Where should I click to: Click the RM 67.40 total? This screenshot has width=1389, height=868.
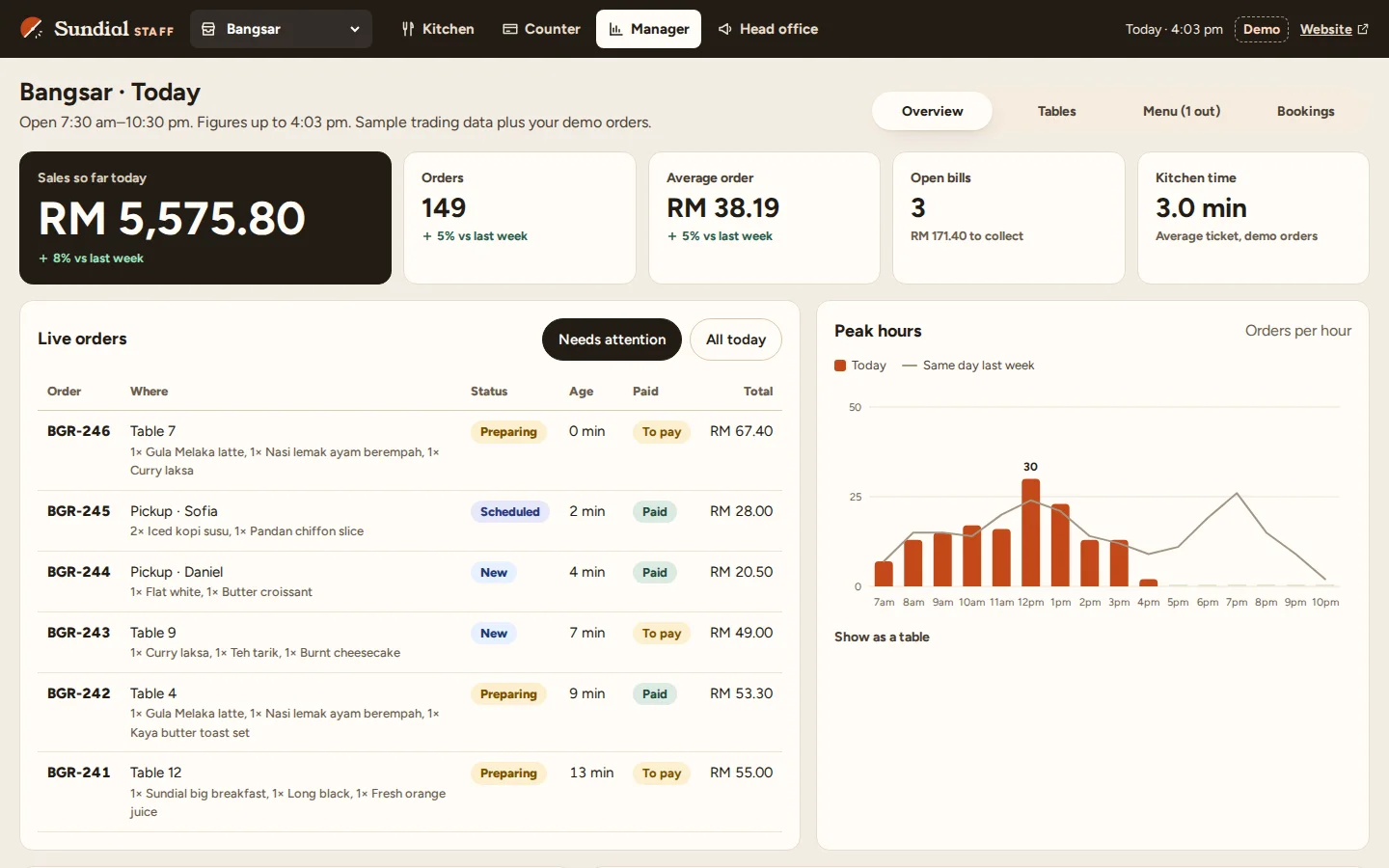click(741, 431)
